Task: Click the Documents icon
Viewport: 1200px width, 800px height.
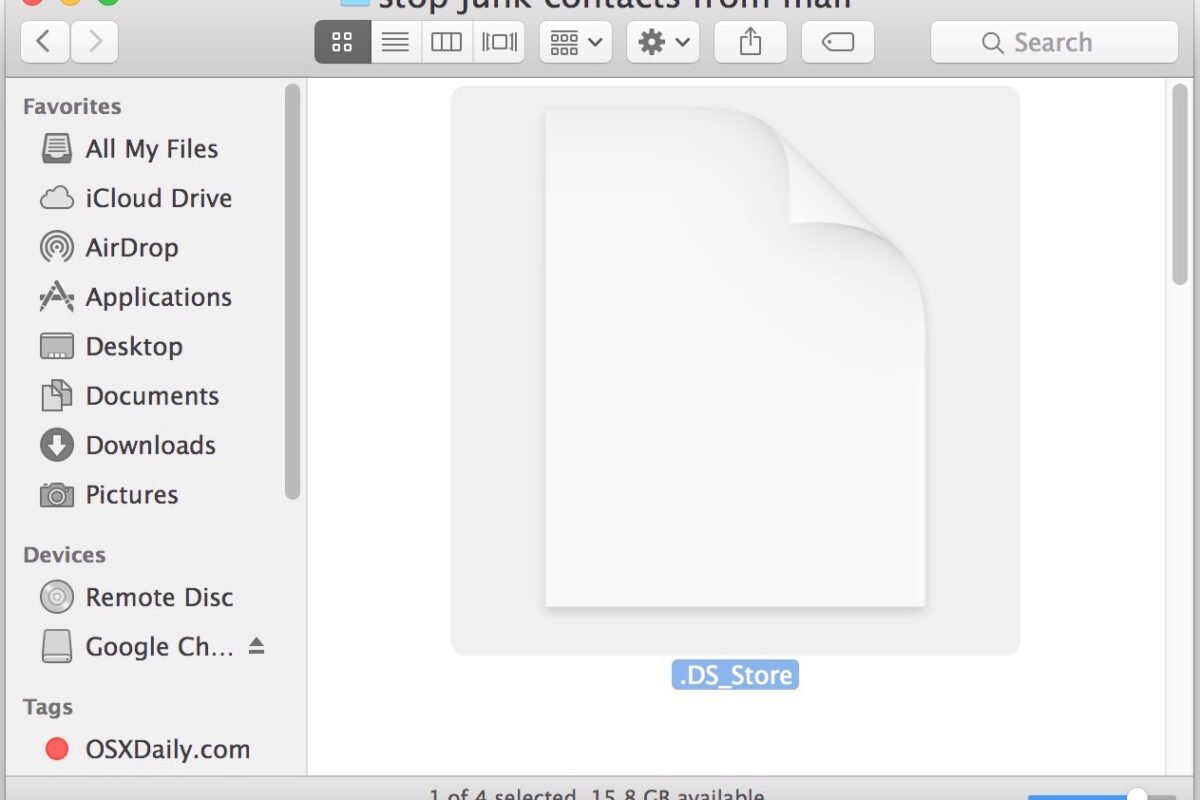Action: coord(57,396)
